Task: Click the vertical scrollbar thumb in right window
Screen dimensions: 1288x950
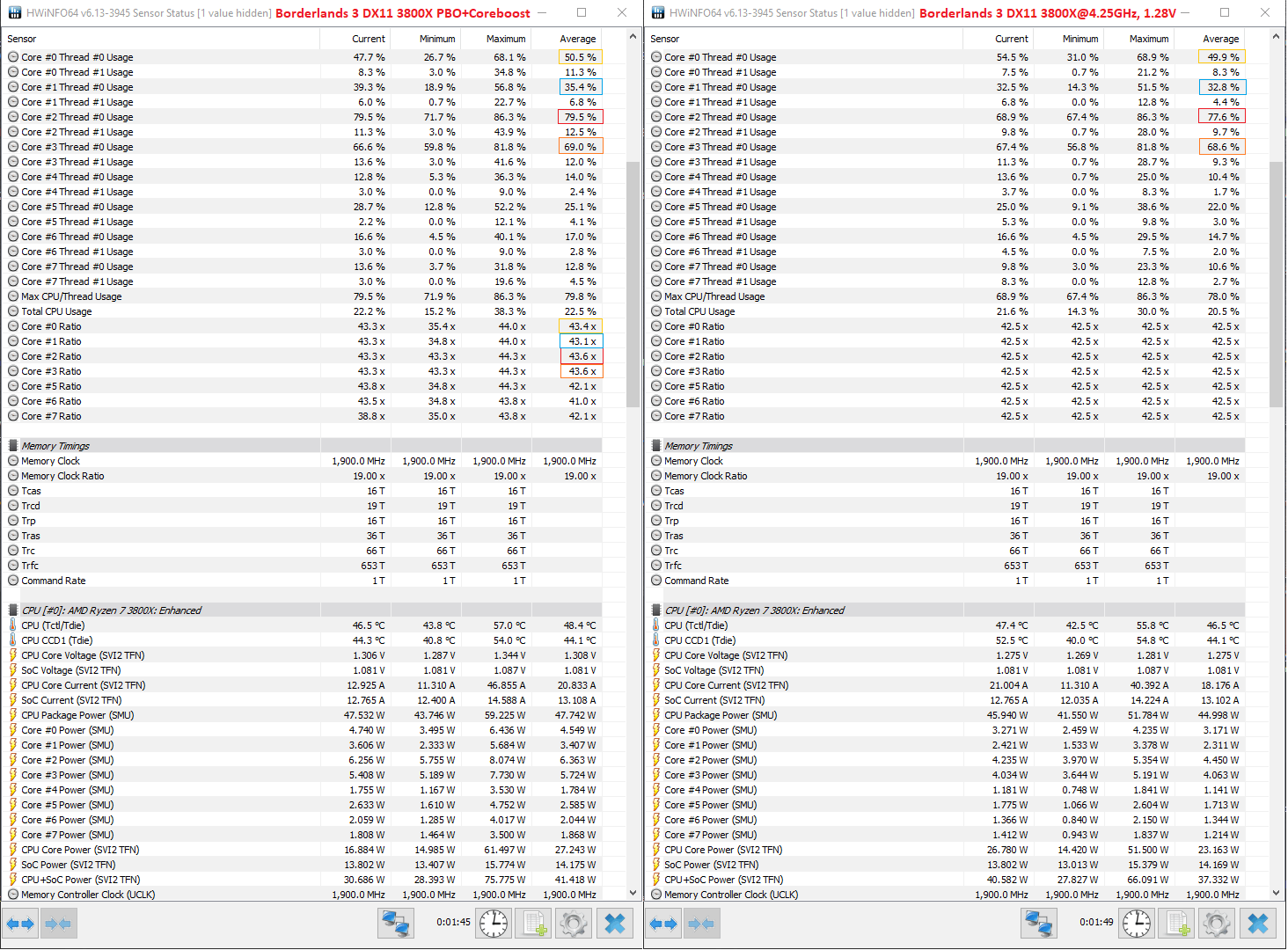Action: (1276, 285)
